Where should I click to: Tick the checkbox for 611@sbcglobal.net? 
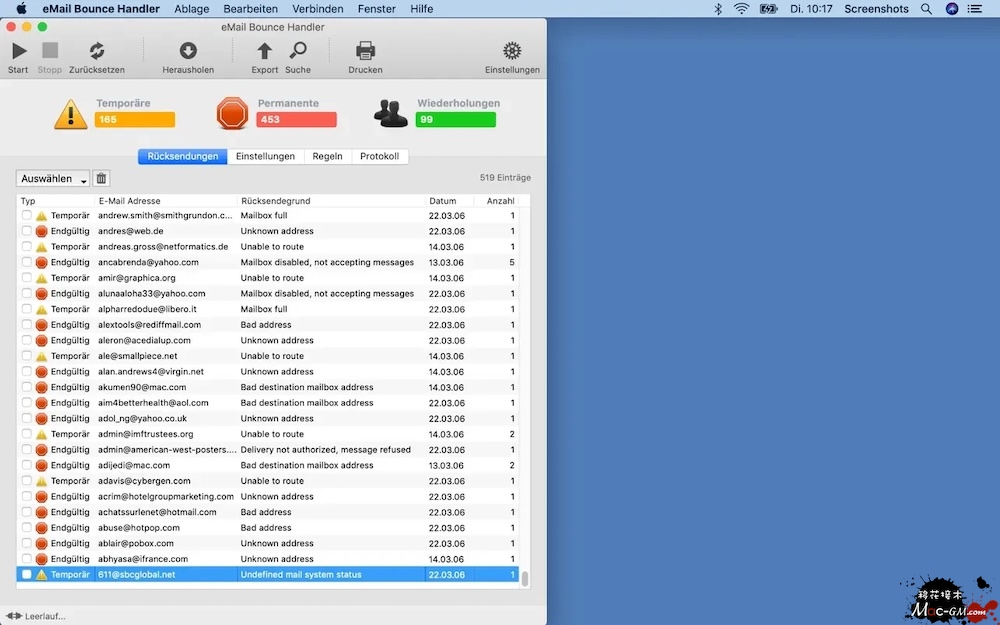pos(27,575)
